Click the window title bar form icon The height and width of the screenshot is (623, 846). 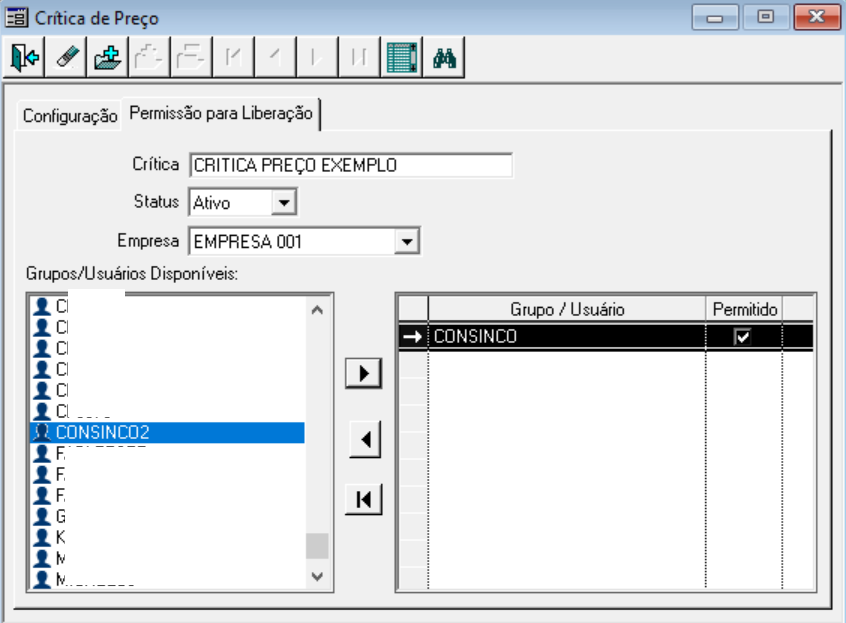[x=16, y=18]
